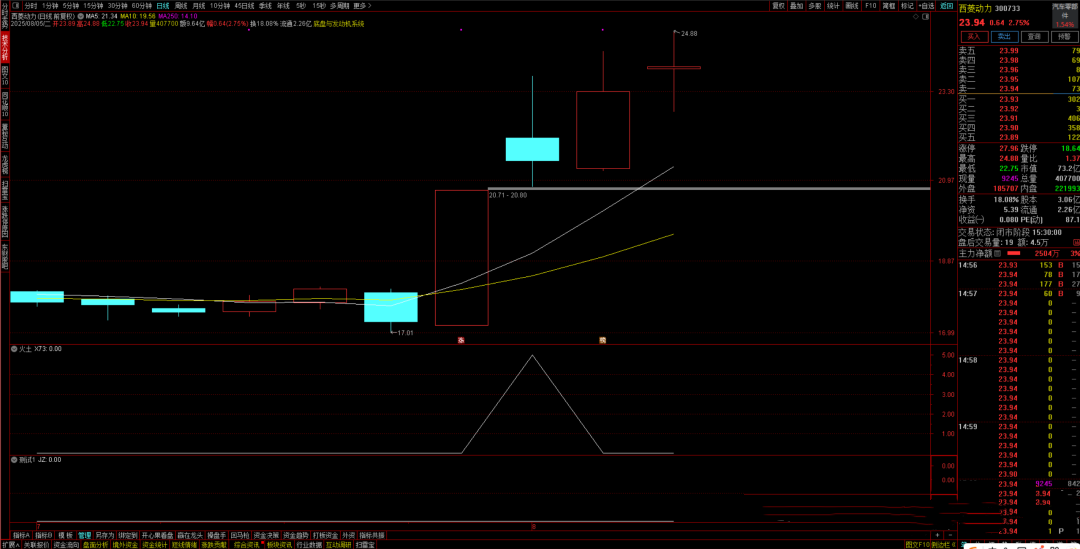Click the 多股 toolbar button
This screenshot has width=1080, height=549.
click(815, 6)
